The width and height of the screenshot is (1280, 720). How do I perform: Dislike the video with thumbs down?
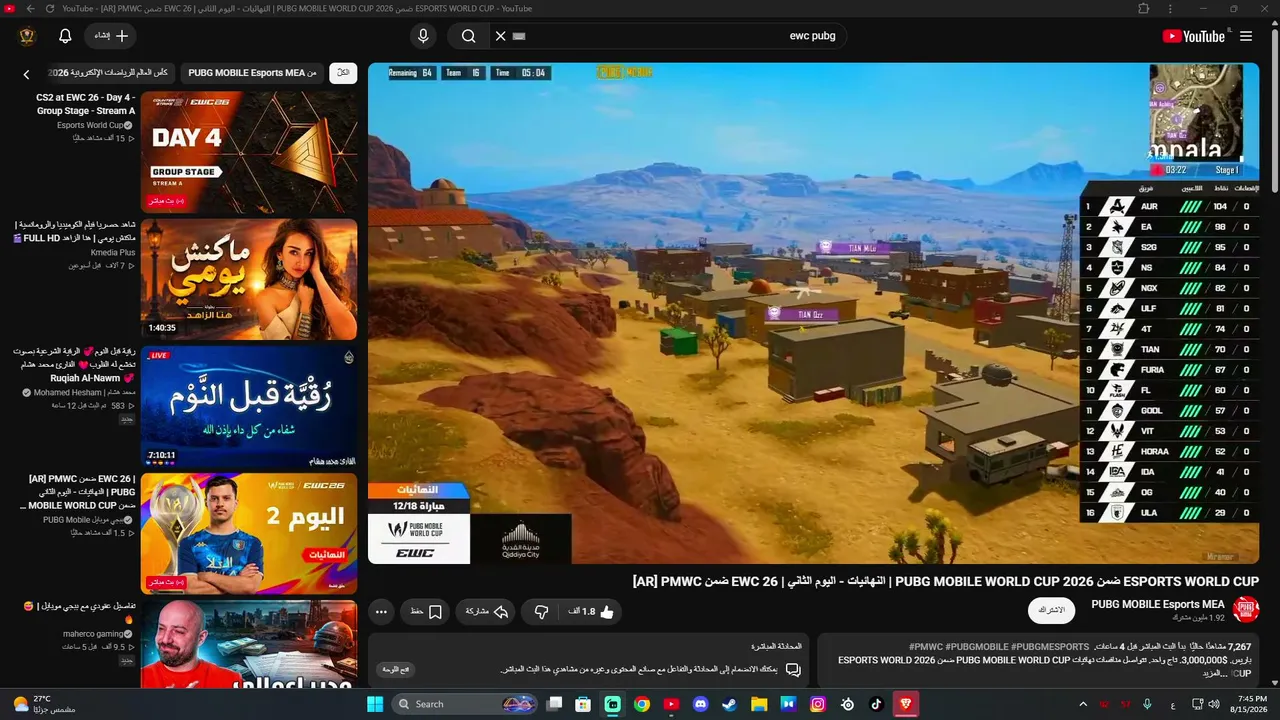click(x=541, y=611)
